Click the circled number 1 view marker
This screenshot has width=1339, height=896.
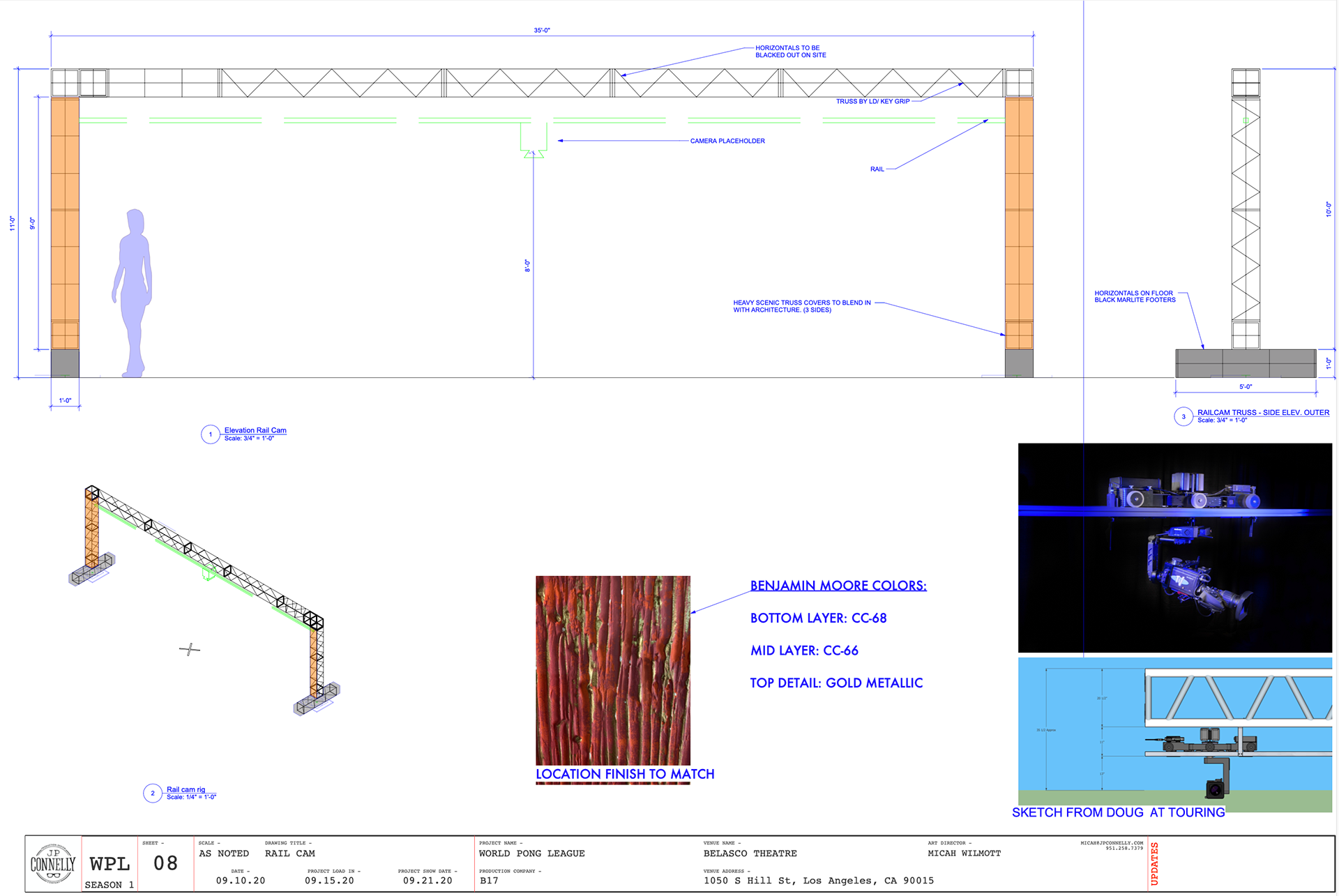click(x=211, y=434)
